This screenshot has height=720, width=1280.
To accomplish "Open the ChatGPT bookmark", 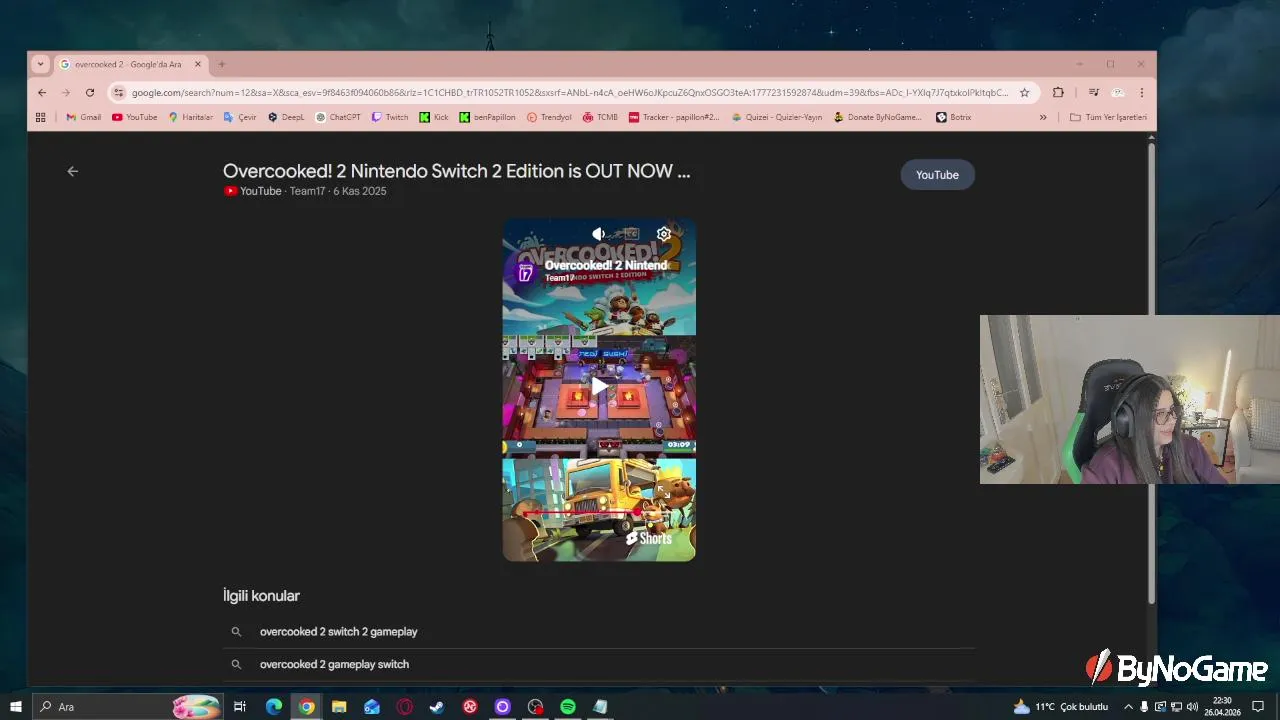I will [x=338, y=117].
